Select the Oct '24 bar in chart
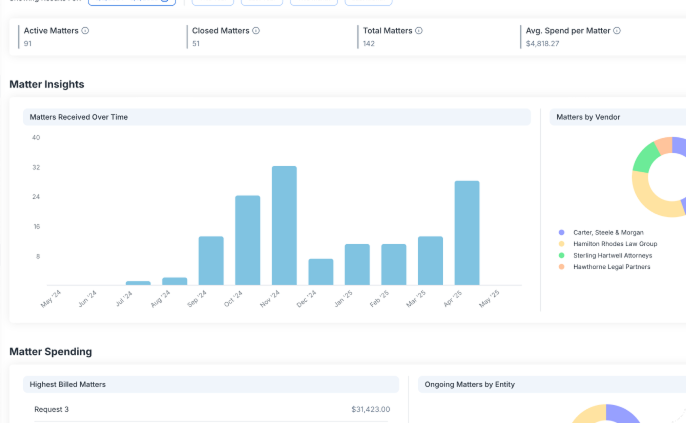The height and width of the screenshot is (429, 686). coord(248,241)
